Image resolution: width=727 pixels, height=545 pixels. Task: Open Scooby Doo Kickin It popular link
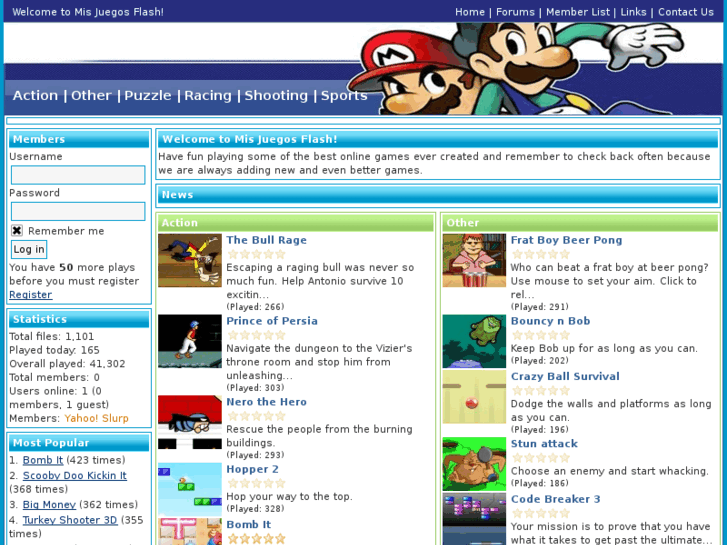click(x=75, y=475)
